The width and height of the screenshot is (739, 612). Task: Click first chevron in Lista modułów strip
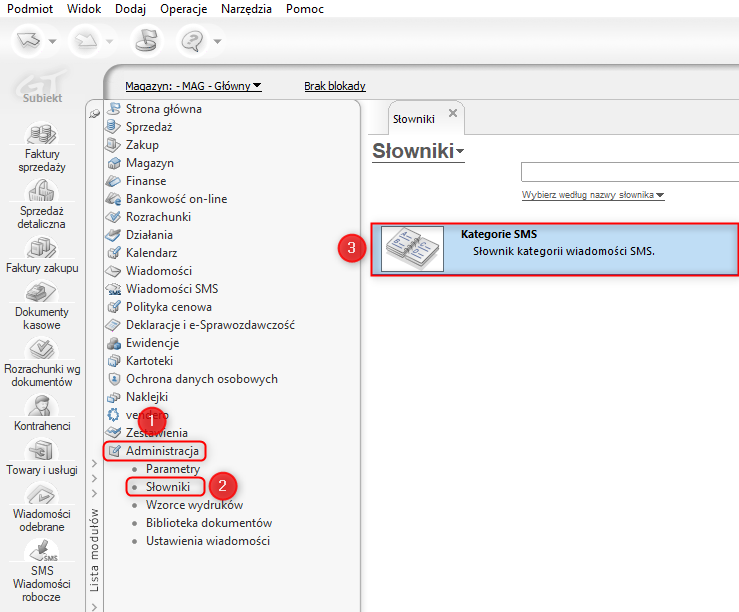point(94,463)
